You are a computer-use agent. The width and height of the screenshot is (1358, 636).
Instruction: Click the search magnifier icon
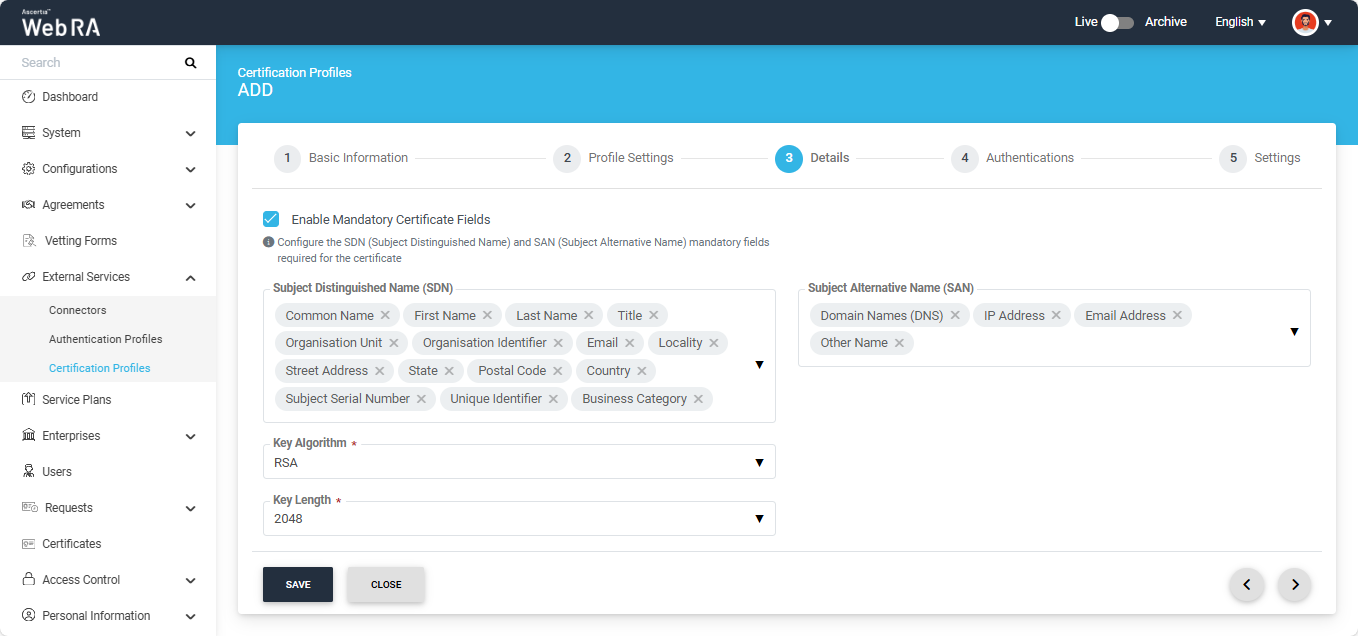tap(190, 63)
